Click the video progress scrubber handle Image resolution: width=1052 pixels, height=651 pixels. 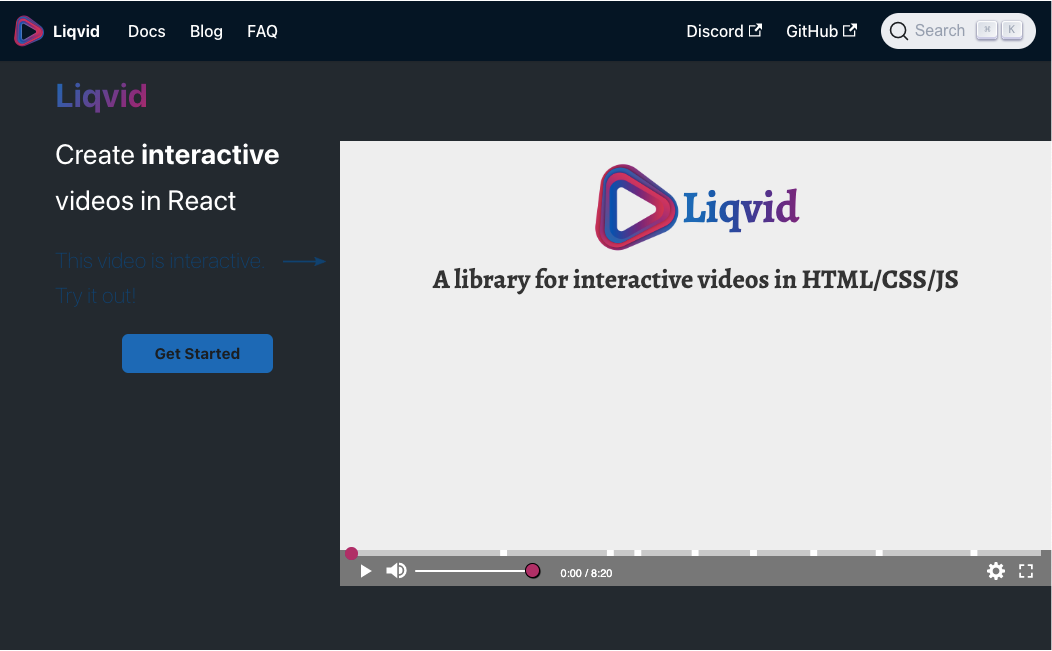point(351,554)
